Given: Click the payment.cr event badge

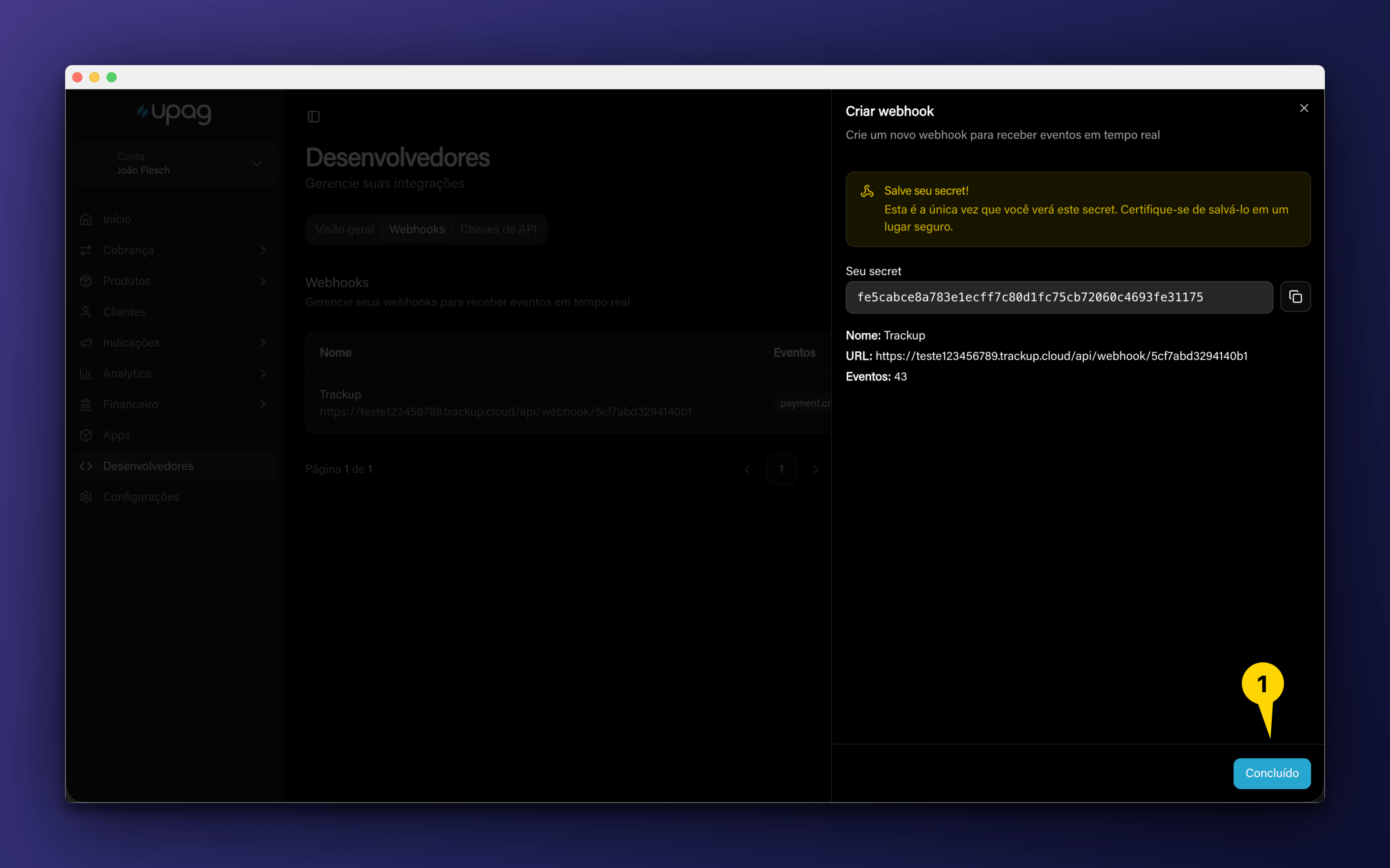Looking at the screenshot, I should (802, 403).
